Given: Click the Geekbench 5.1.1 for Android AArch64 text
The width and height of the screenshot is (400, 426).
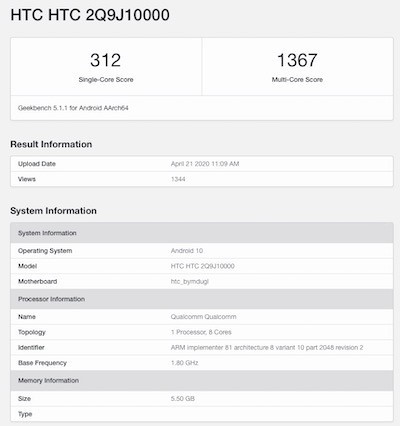Looking at the screenshot, I should 73,108.
